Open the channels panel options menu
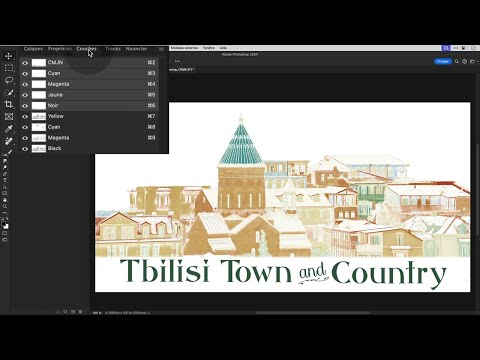The height and width of the screenshot is (360, 480). (x=161, y=49)
